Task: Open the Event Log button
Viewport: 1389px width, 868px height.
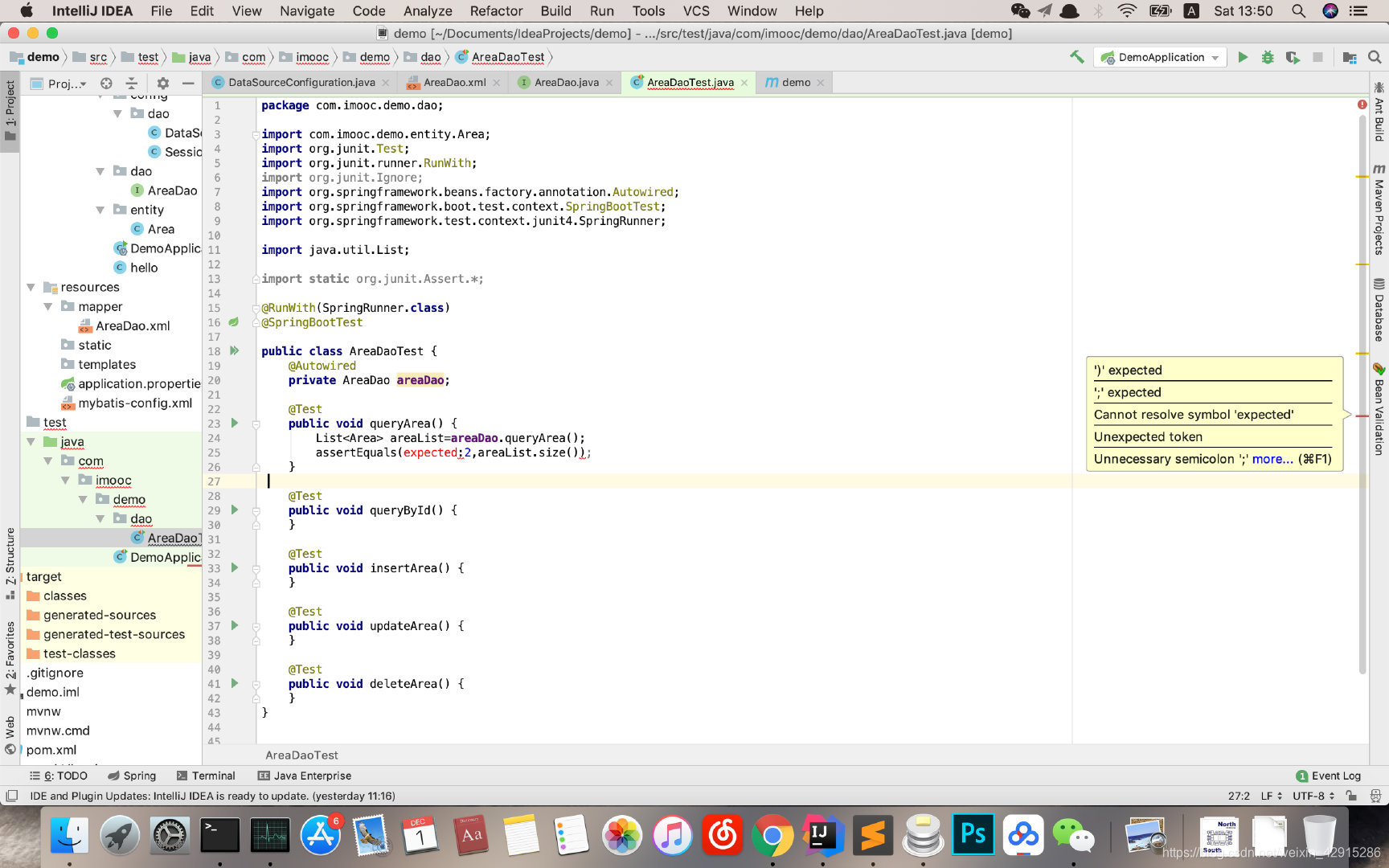Action: coord(1328,776)
